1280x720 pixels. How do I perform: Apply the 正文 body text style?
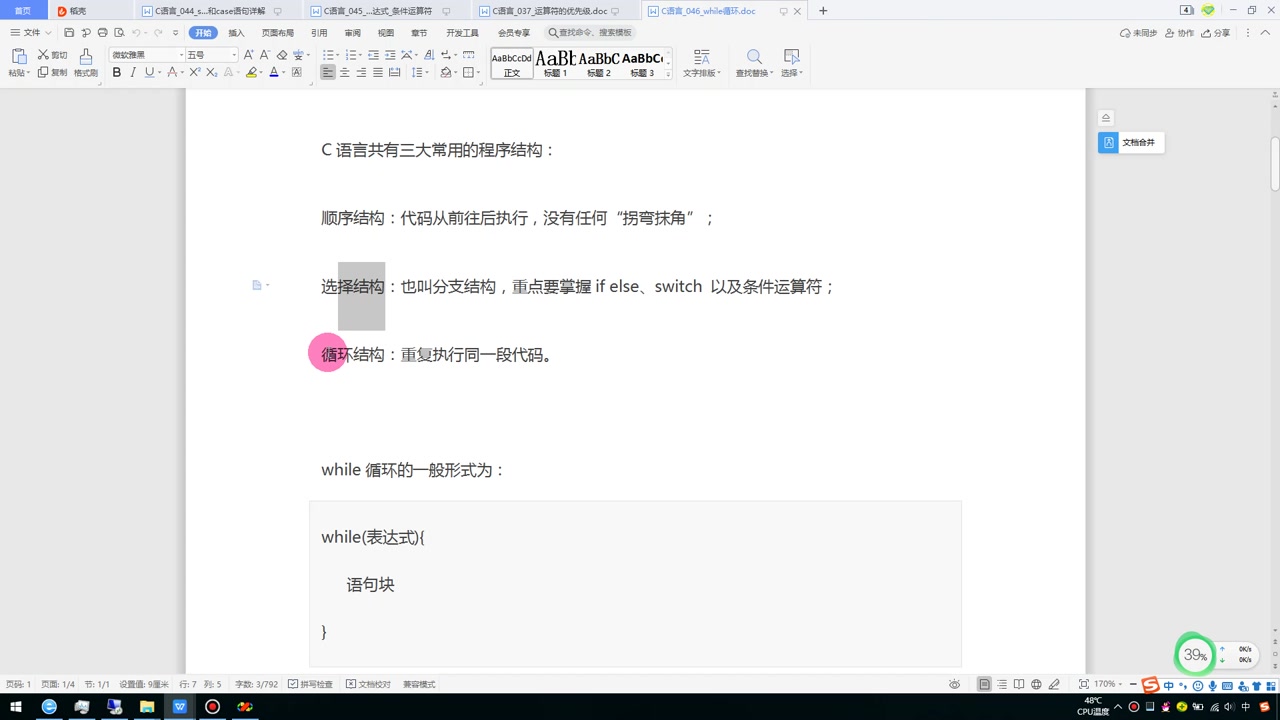point(512,64)
